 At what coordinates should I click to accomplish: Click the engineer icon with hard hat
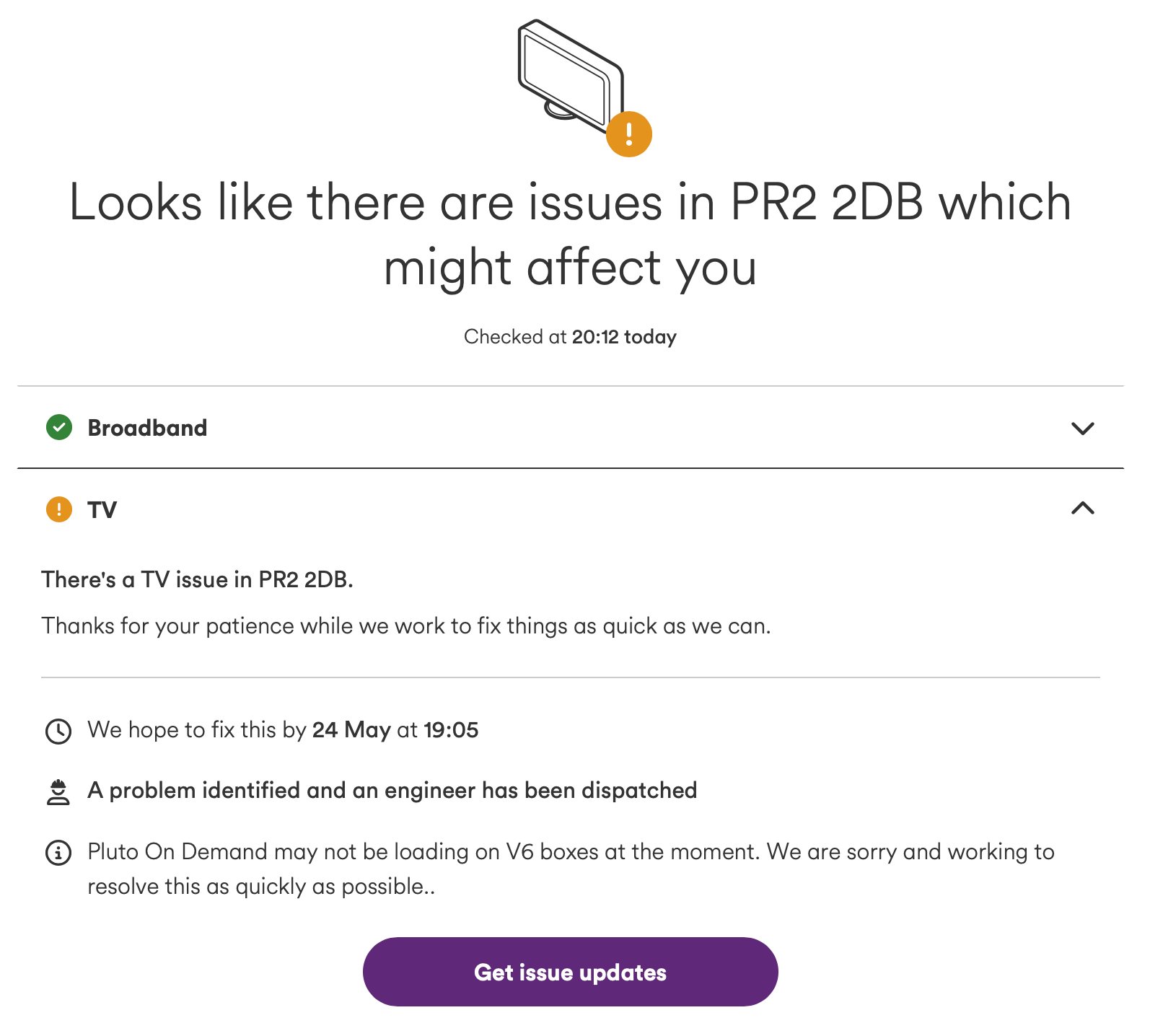(58, 791)
